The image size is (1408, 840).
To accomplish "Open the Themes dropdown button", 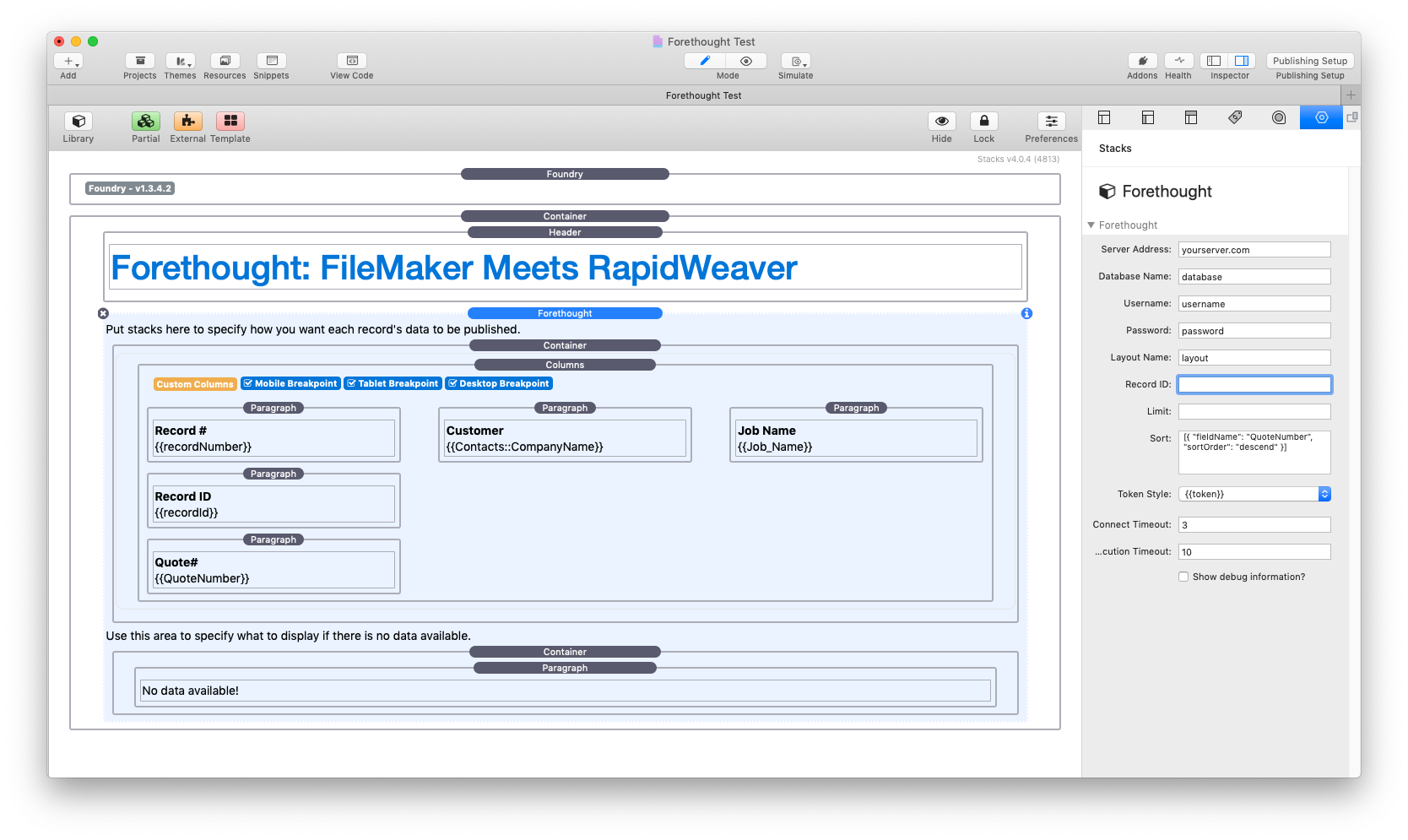I will point(180,61).
